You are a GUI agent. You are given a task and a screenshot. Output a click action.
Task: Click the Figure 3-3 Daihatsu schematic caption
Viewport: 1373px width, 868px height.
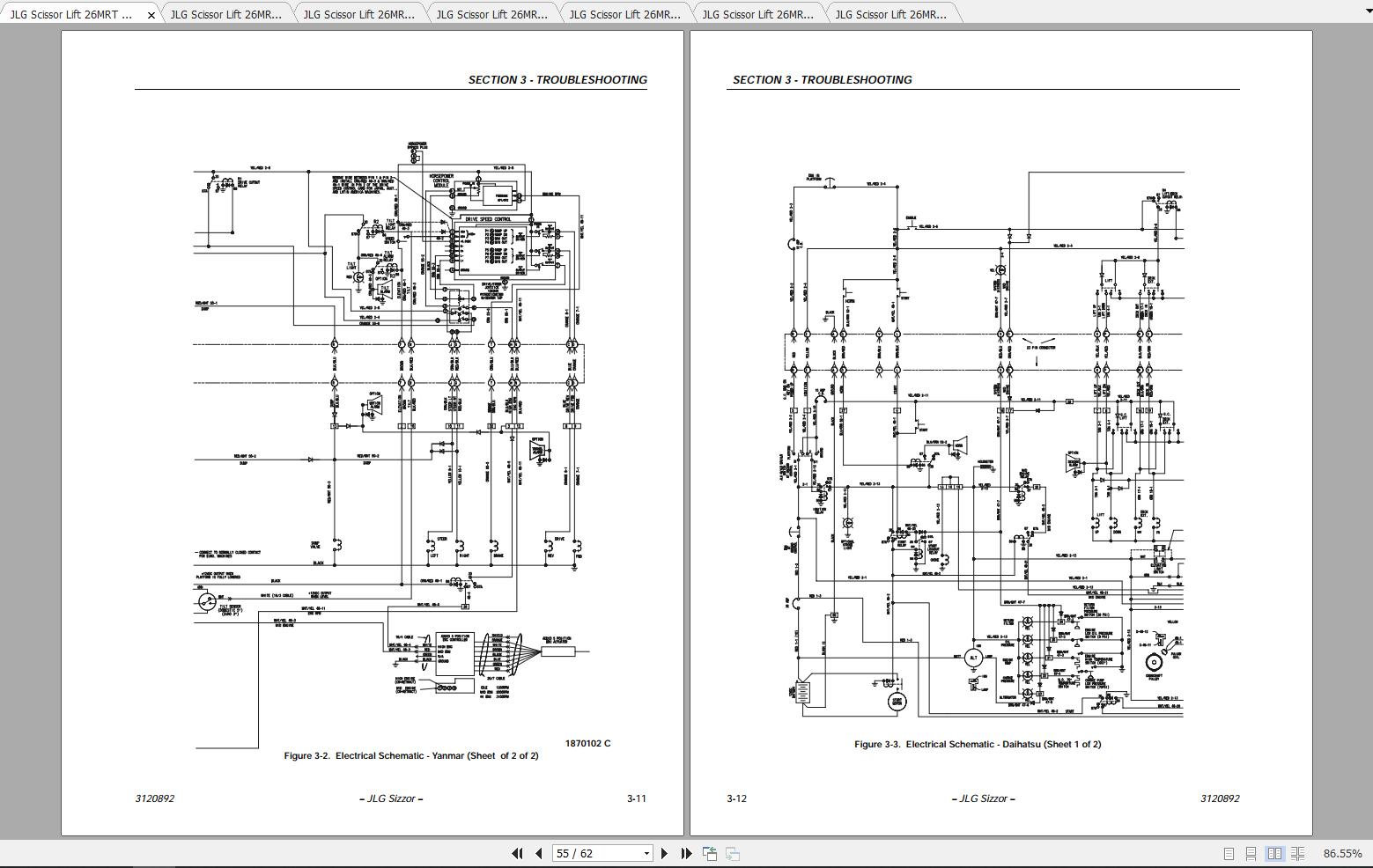pyautogui.click(x=978, y=744)
